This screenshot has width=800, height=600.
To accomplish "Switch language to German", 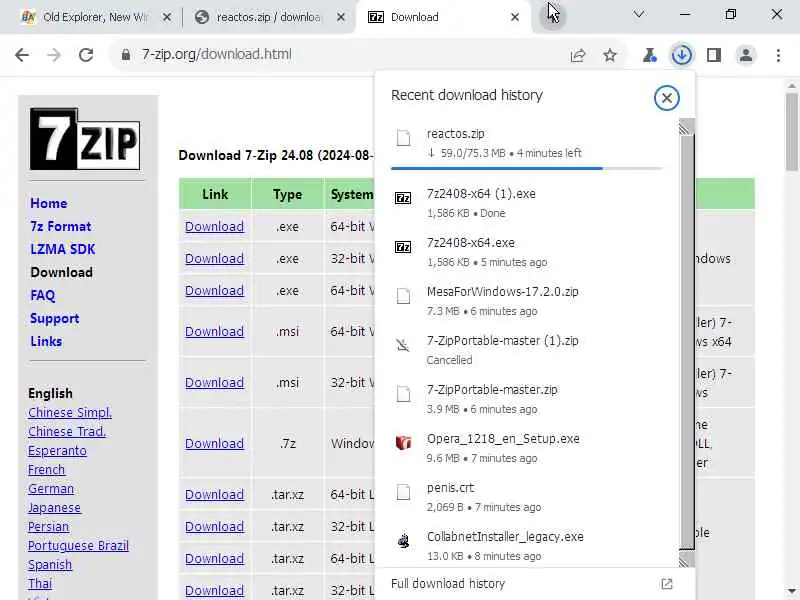I will pos(51,489).
